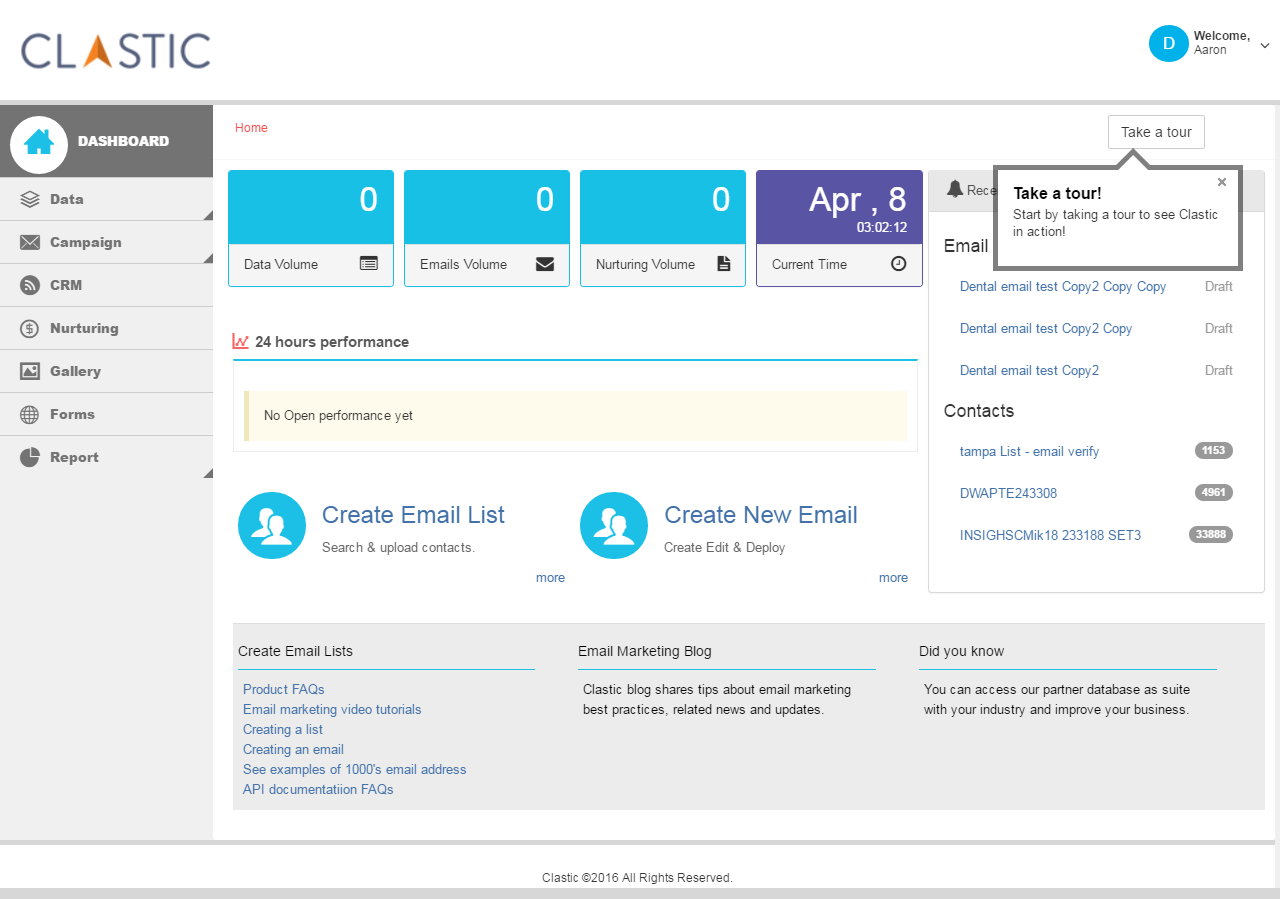Expand the Data menu corner arrow
The width and height of the screenshot is (1280, 899).
pyautogui.click(x=208, y=215)
